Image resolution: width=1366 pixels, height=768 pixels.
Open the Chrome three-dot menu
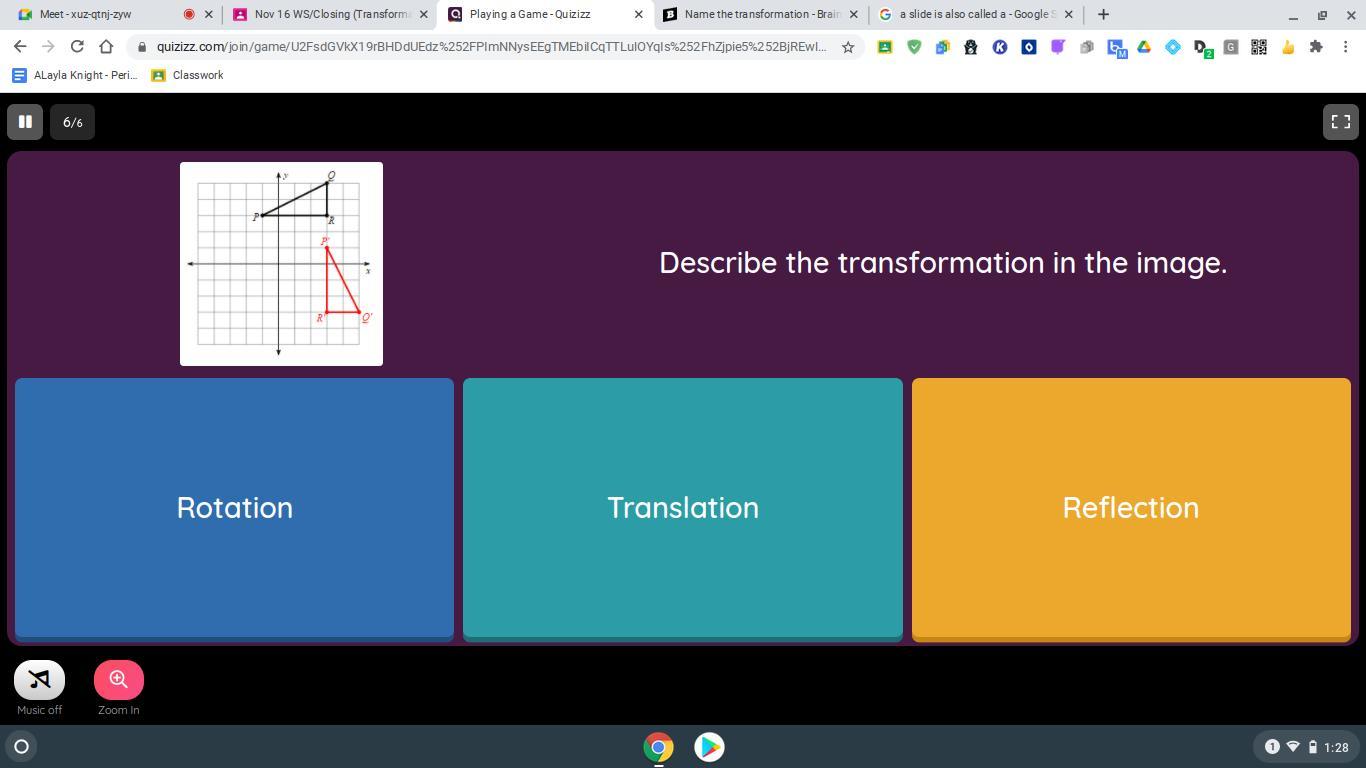pyautogui.click(x=1346, y=47)
